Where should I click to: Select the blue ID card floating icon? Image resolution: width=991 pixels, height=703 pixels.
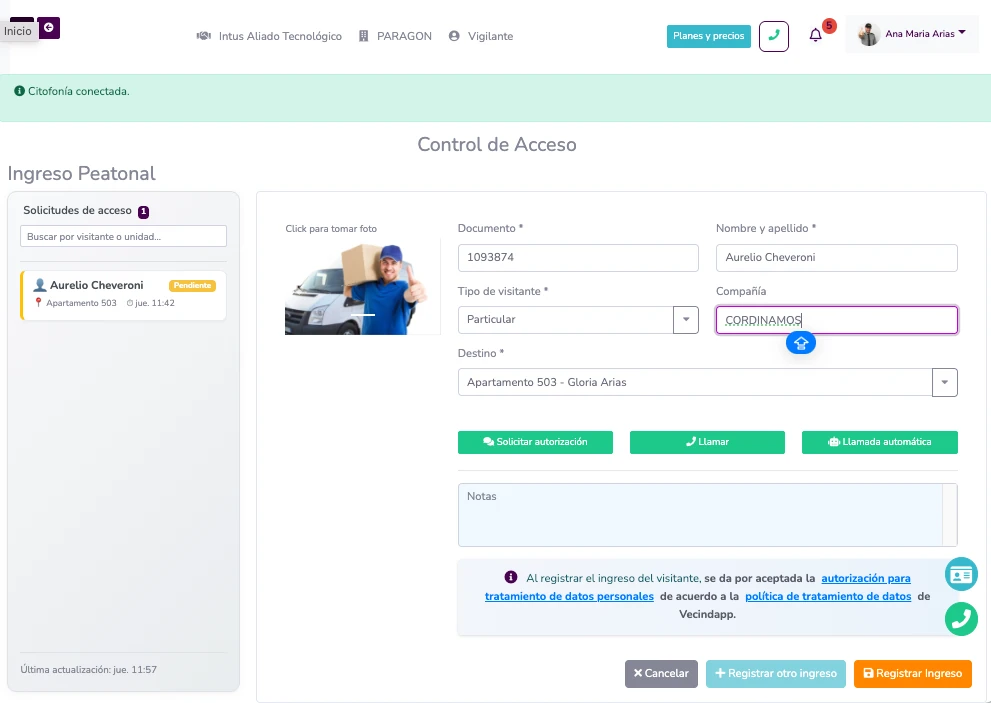tap(961, 574)
